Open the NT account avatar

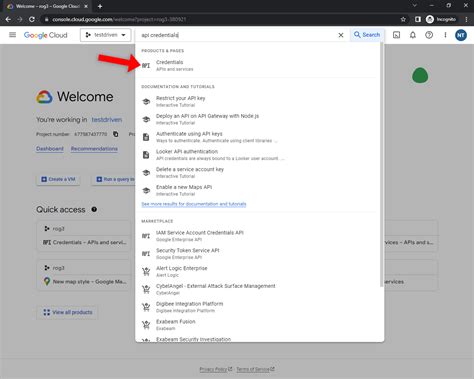pos(461,35)
